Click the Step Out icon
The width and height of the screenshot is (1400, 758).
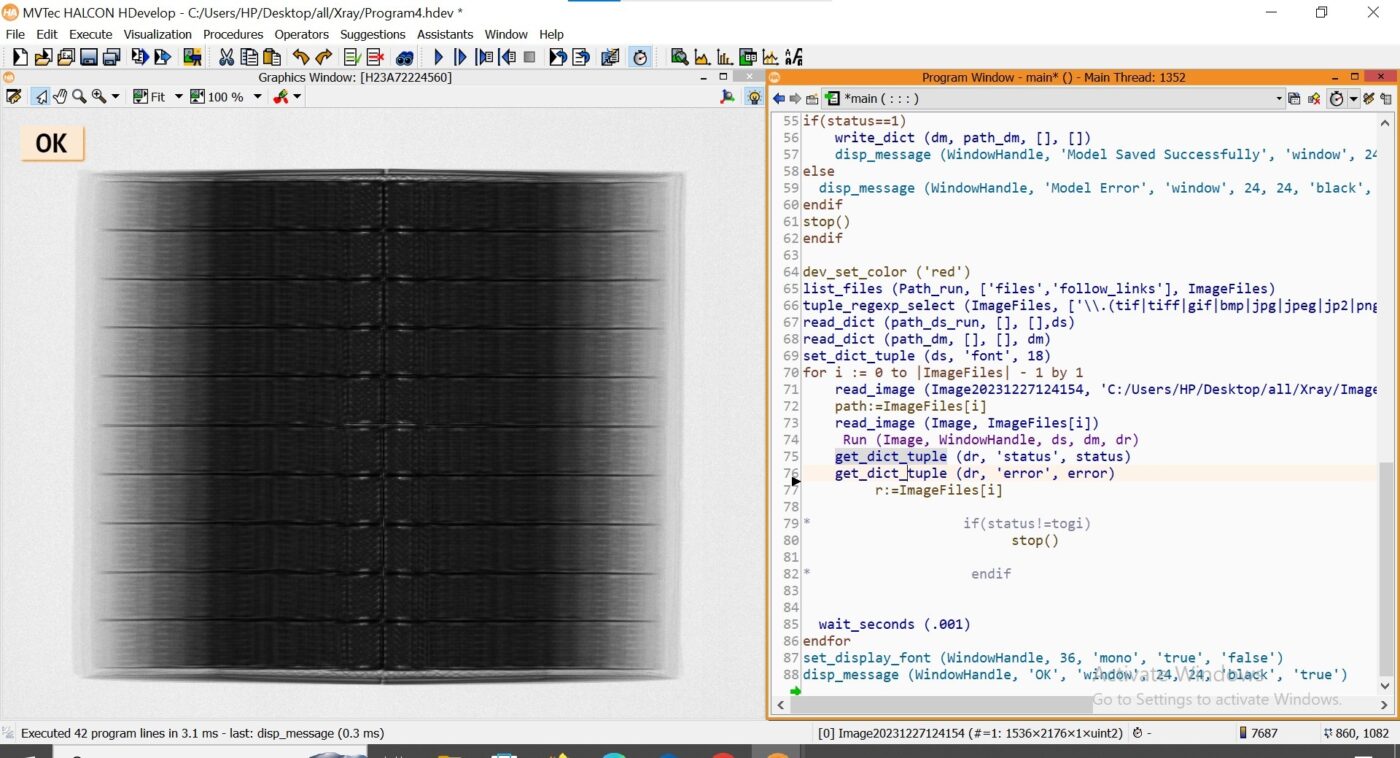pyautogui.click(x=508, y=57)
